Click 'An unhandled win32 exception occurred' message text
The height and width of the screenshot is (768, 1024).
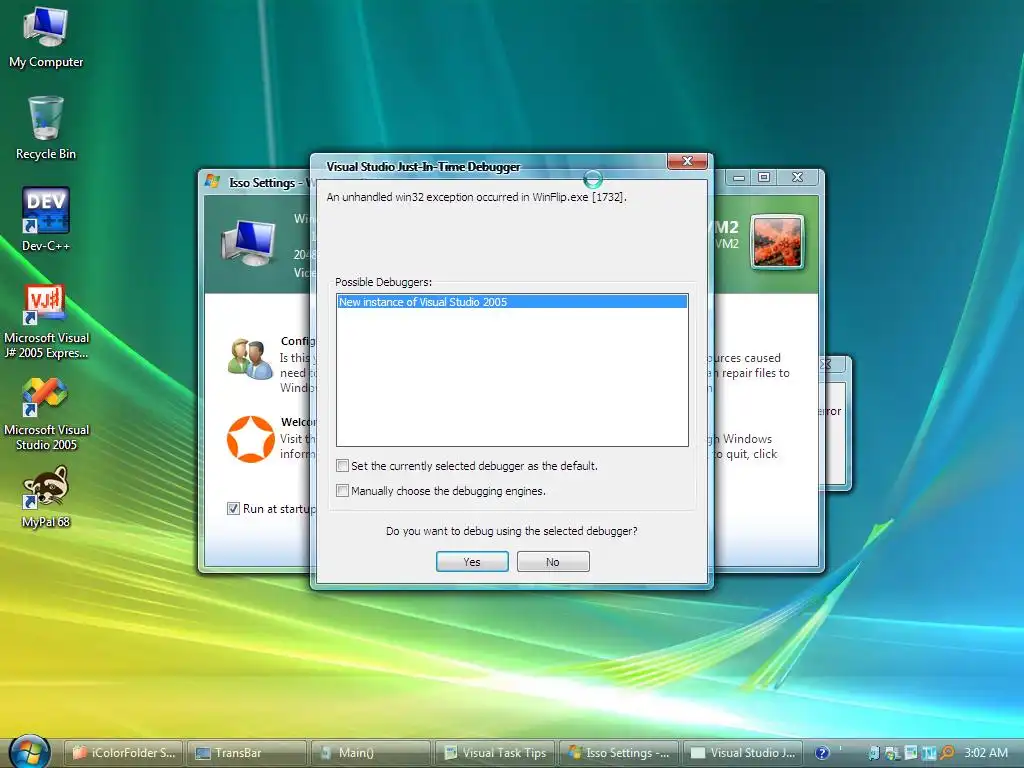(476, 197)
